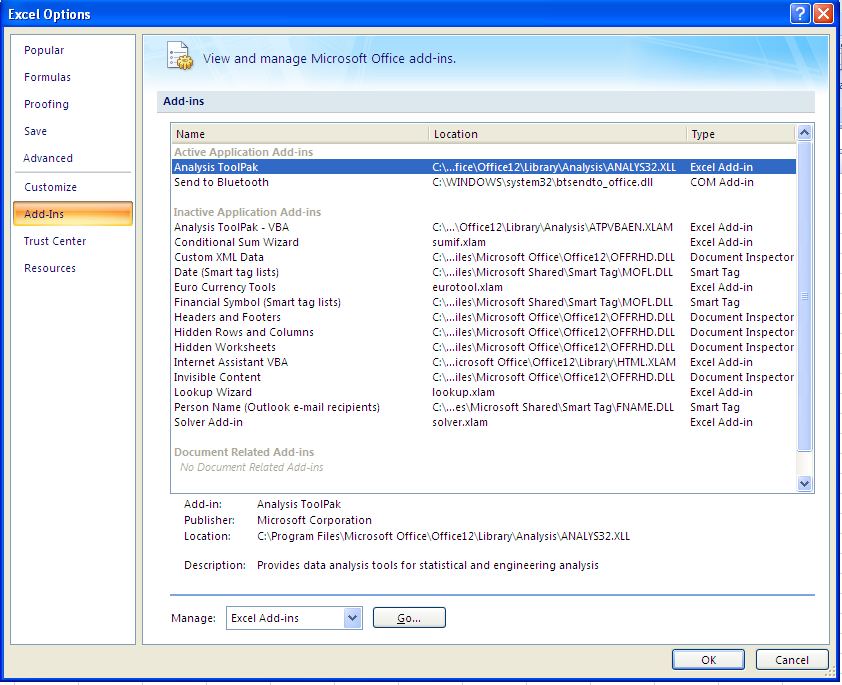Click the add-ins gear icon in header

(x=180, y=56)
